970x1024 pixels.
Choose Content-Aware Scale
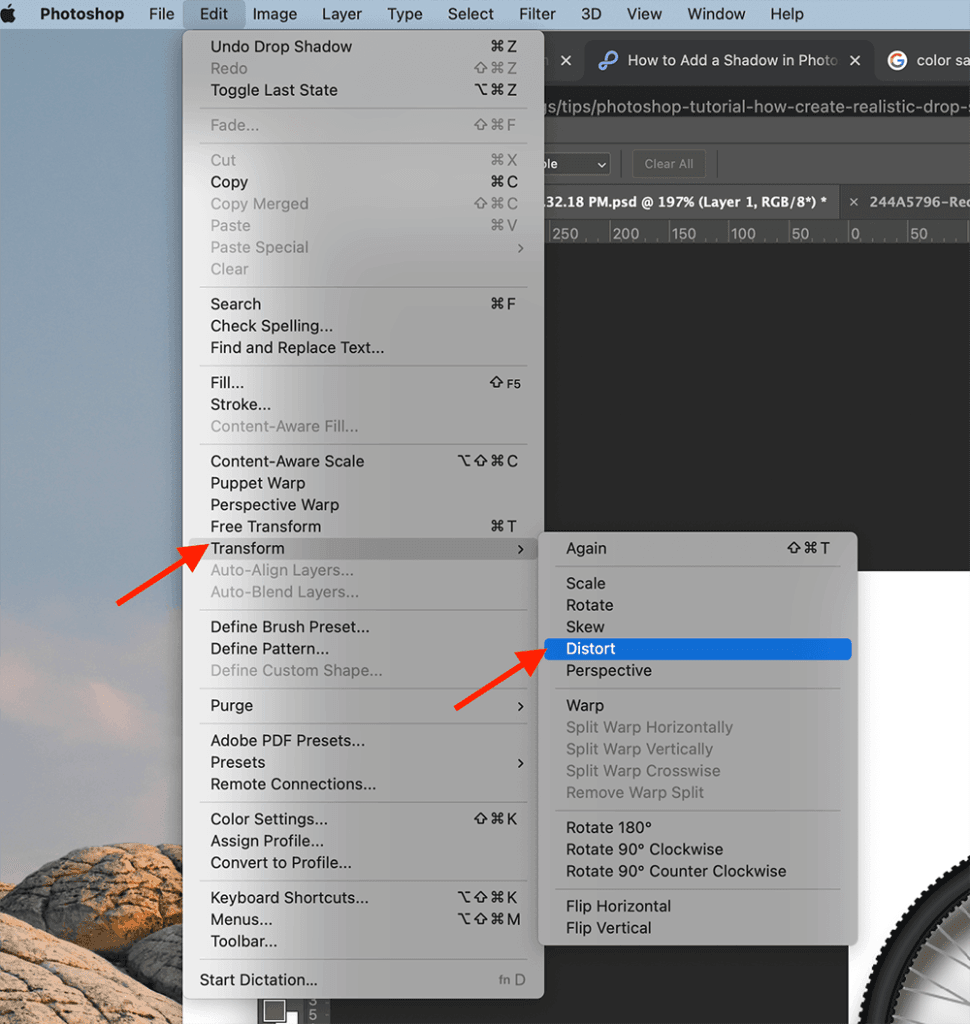[x=363, y=462]
